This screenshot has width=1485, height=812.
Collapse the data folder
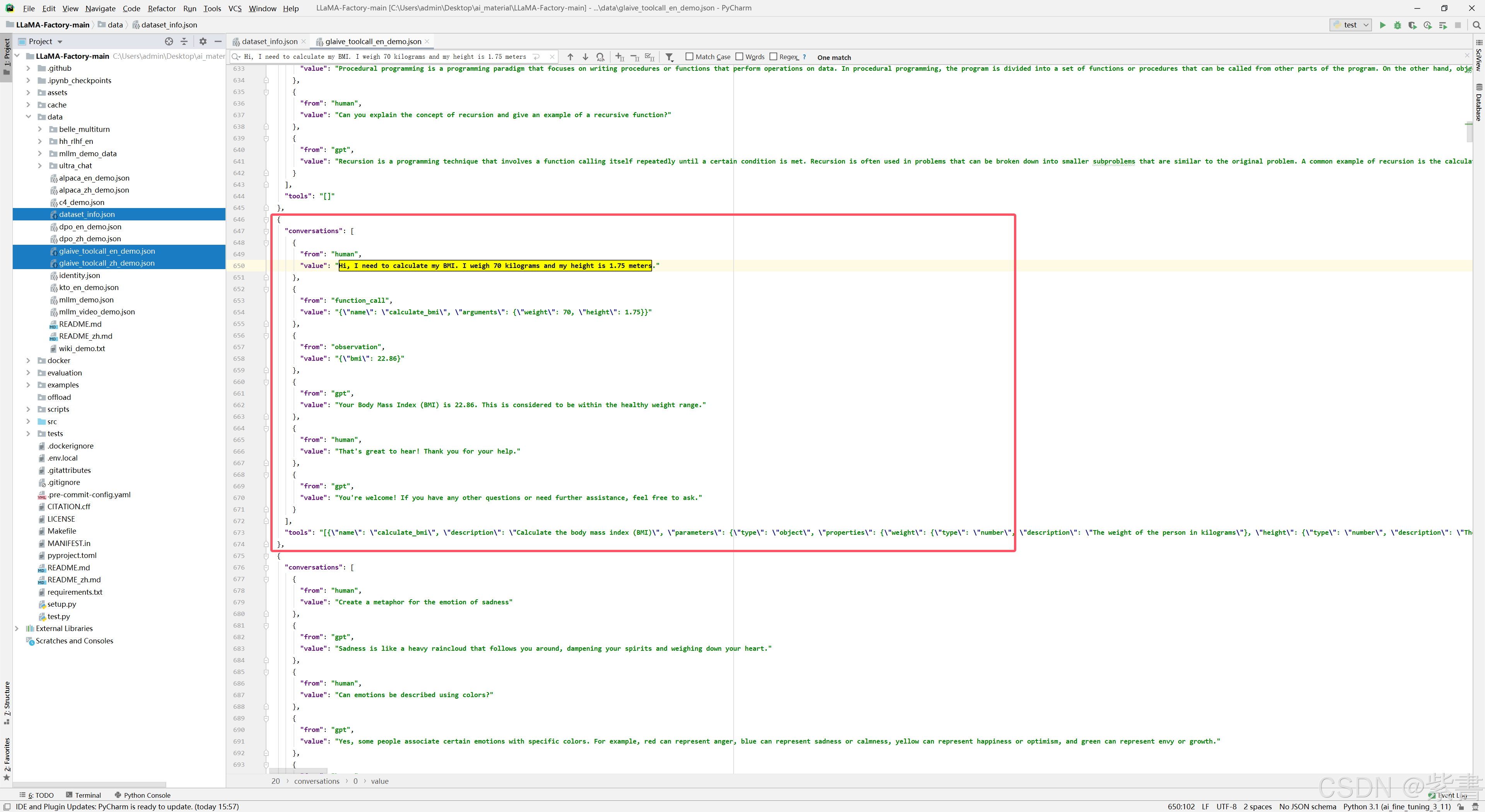point(28,116)
